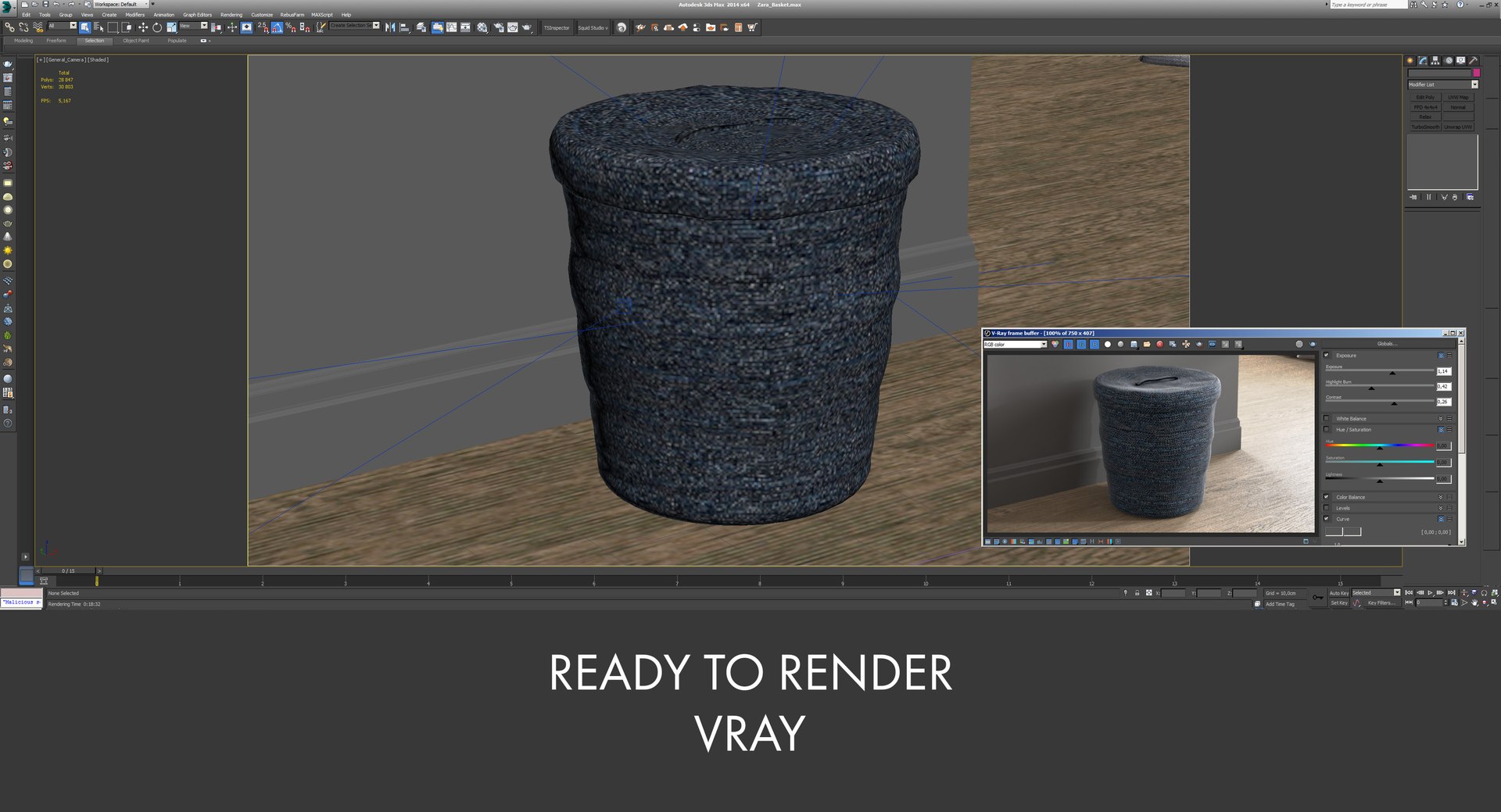This screenshot has width=1501, height=812.
Task: Open the Motion command panel tab
Action: click(x=1448, y=60)
